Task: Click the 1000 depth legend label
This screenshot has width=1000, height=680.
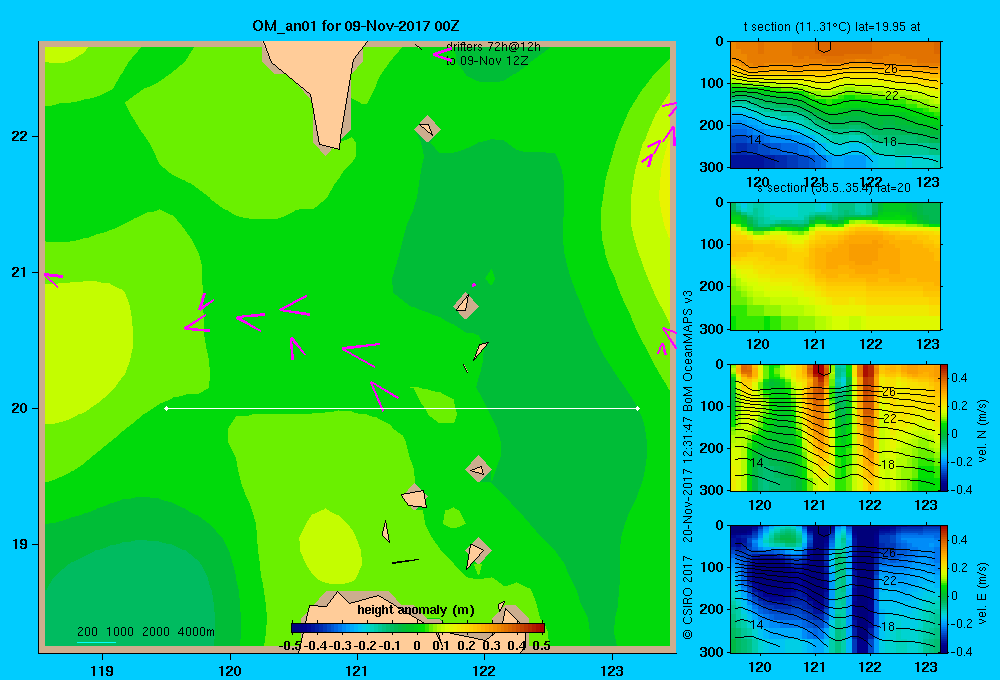Action: click(x=120, y=632)
